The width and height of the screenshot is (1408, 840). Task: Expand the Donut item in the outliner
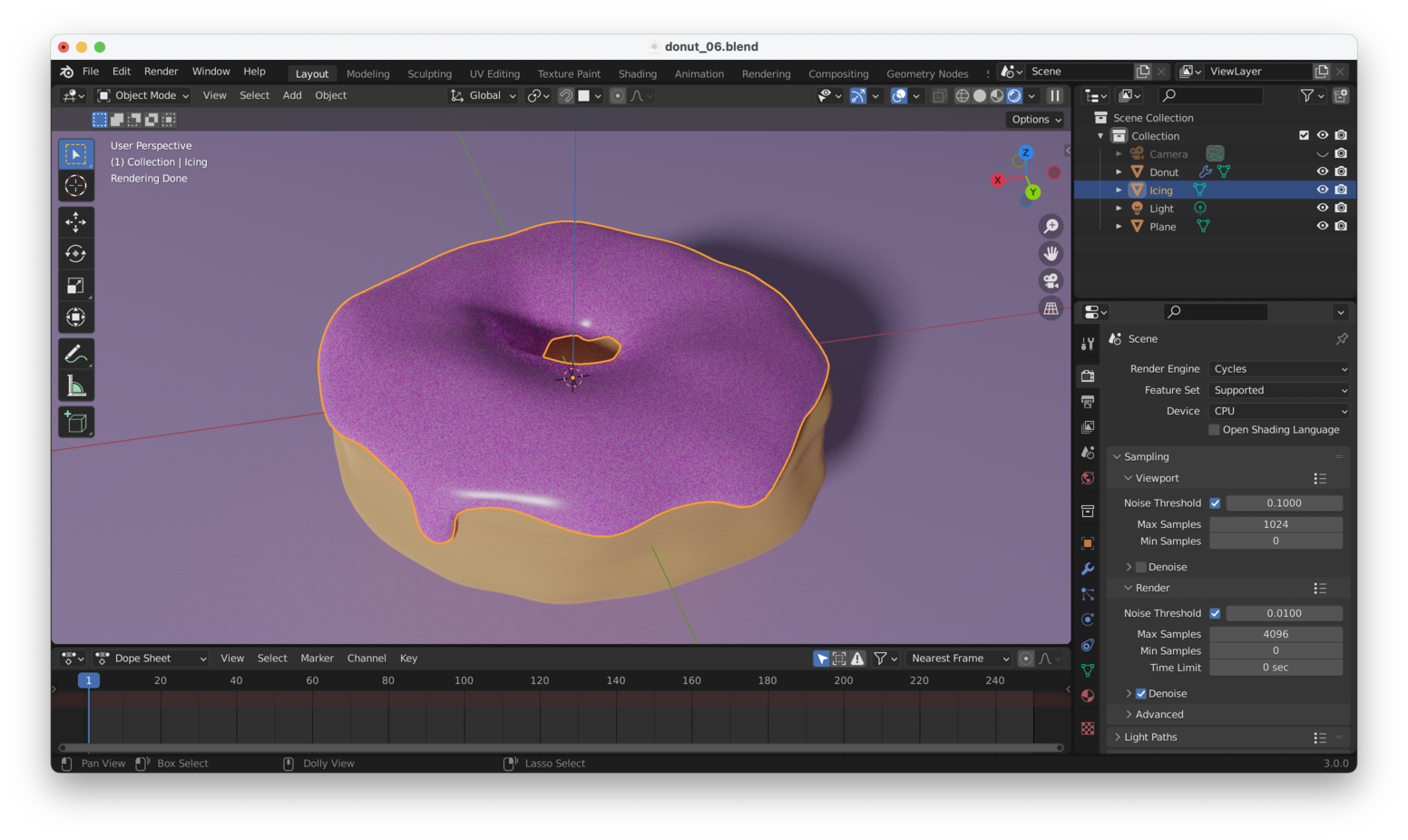[x=1118, y=171]
